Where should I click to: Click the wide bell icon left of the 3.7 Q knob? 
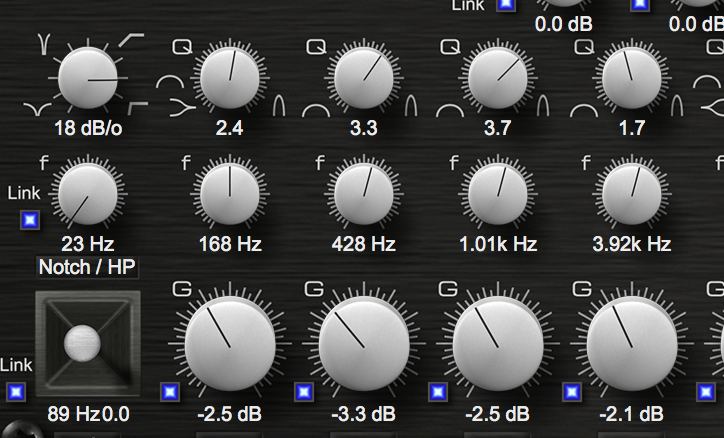[x=450, y=110]
